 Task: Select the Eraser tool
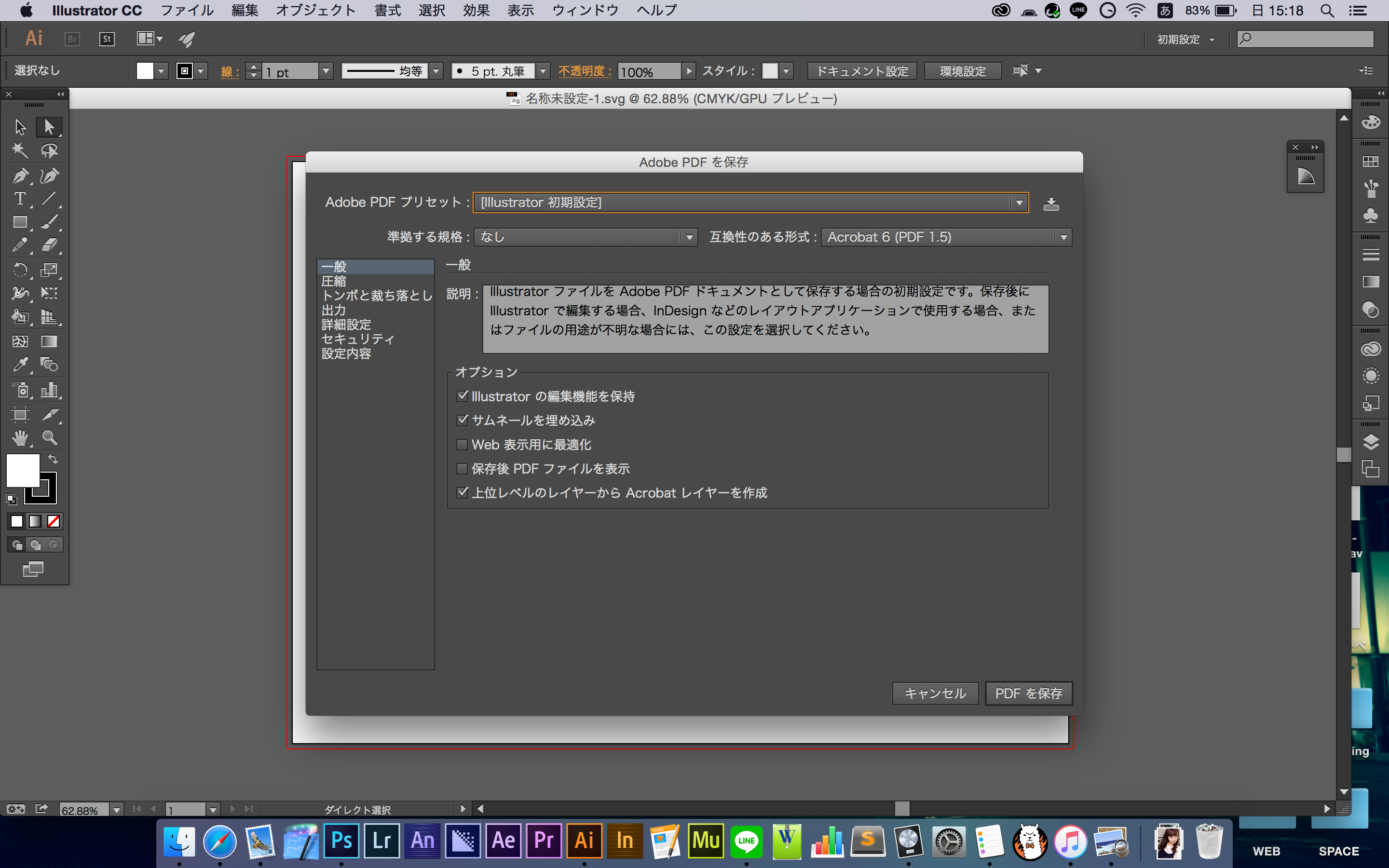49,246
